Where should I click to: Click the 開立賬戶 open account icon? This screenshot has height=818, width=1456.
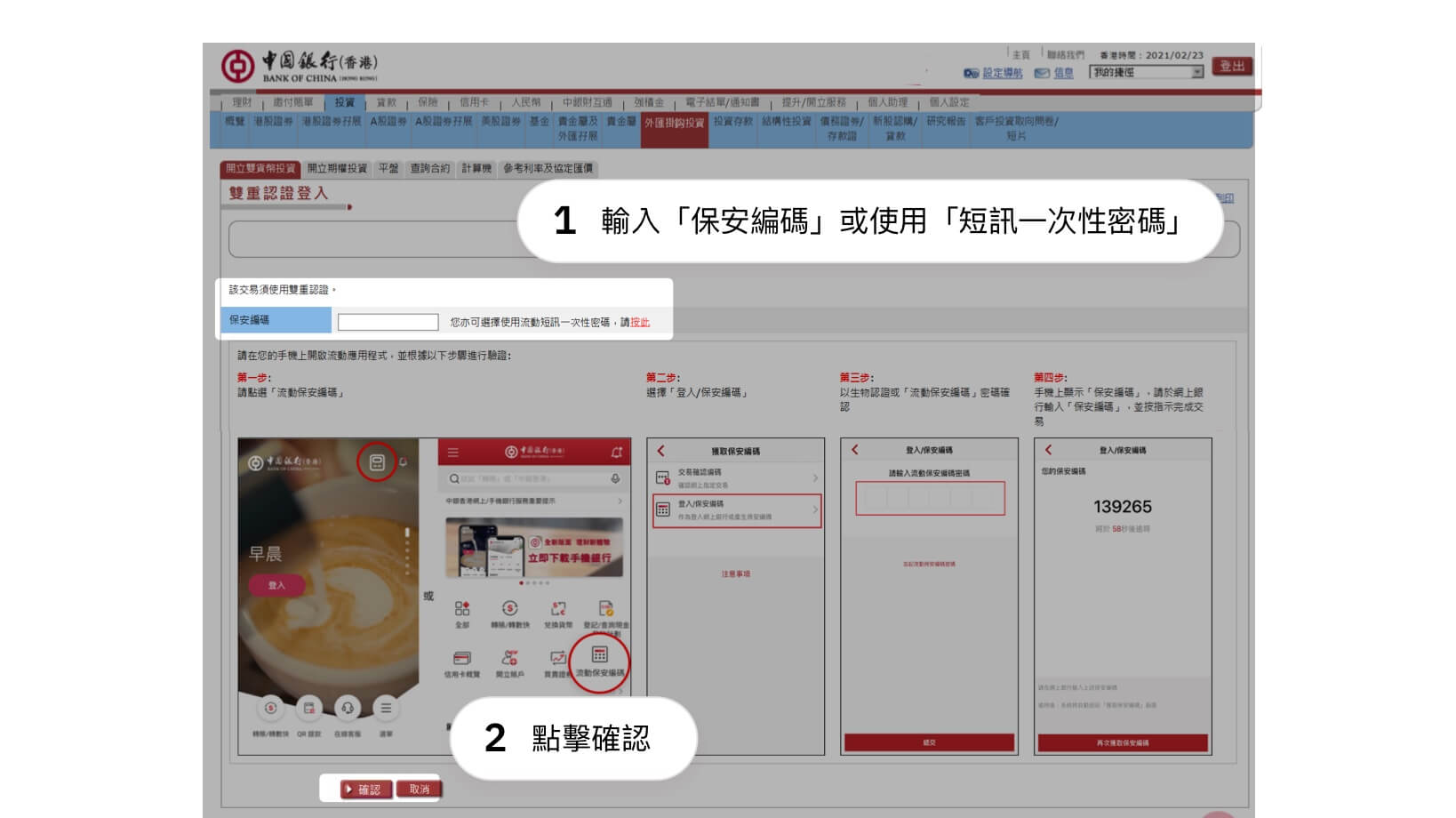[509, 659]
